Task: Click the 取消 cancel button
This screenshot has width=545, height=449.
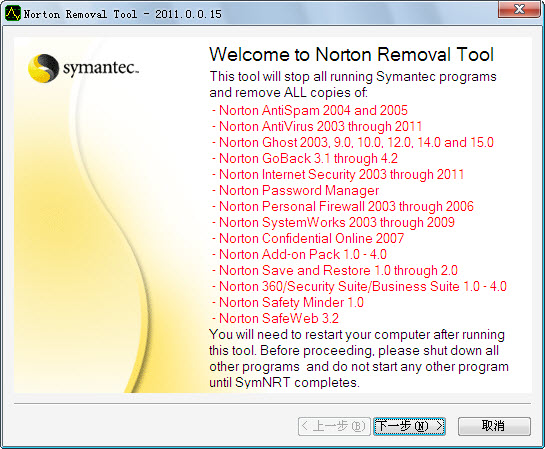Action: tap(494, 426)
